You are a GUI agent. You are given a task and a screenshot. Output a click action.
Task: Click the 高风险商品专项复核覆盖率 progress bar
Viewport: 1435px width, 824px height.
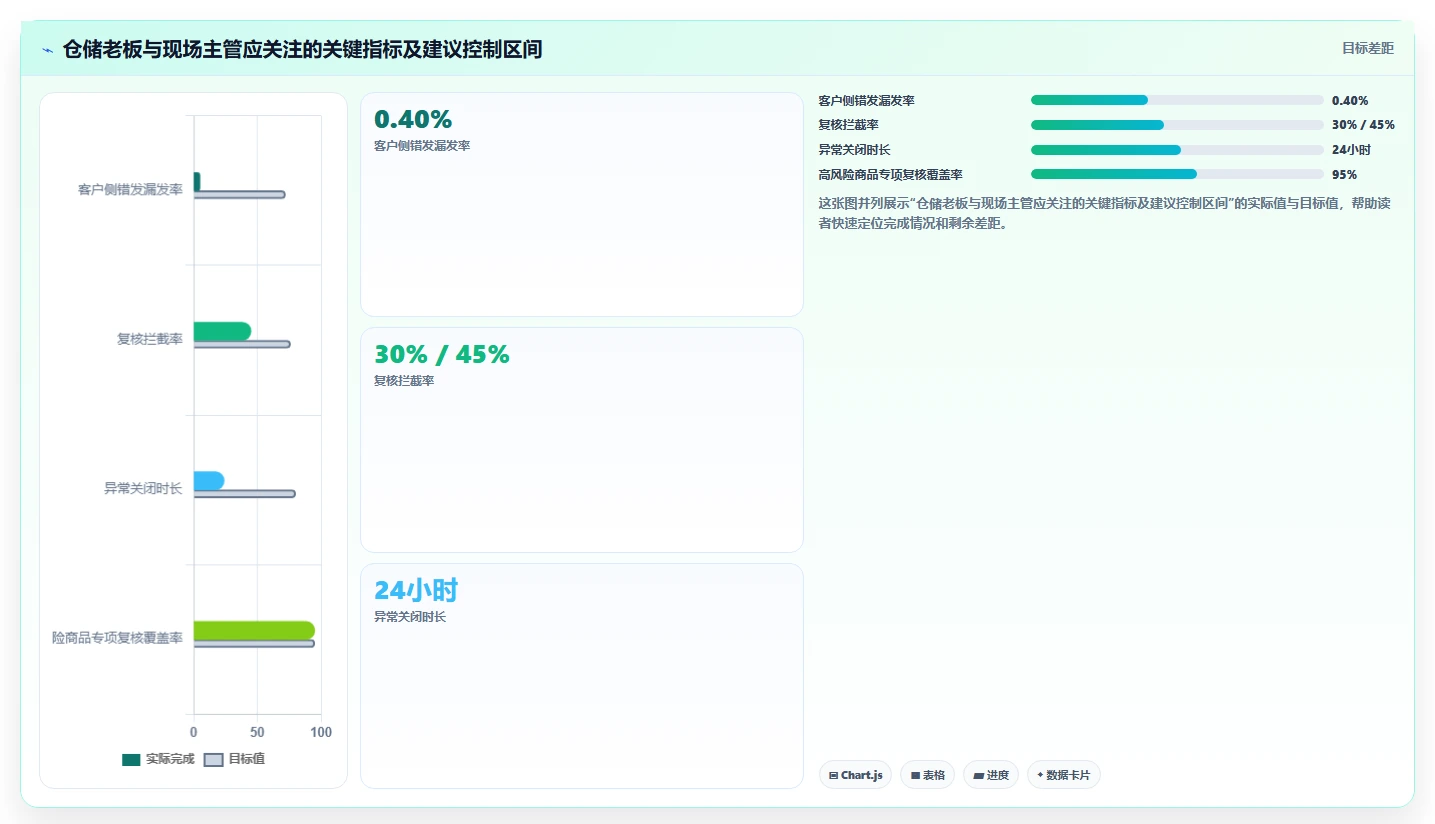click(x=1177, y=174)
